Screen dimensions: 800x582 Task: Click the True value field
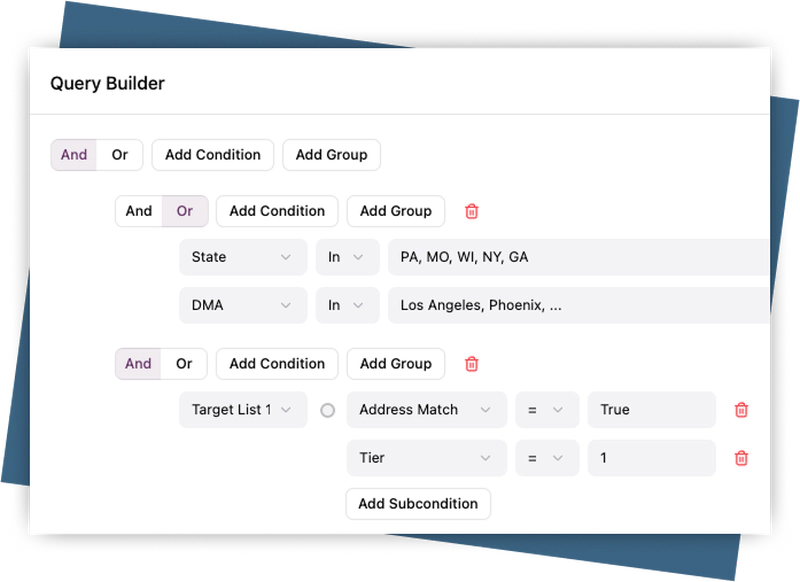pyautogui.click(x=652, y=410)
